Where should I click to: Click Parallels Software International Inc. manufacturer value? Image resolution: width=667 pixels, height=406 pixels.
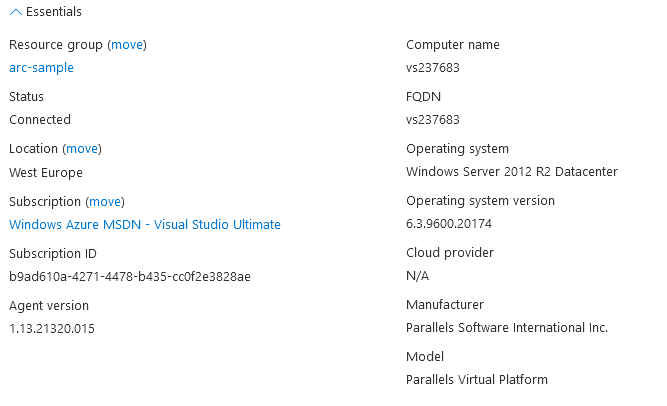pyautogui.click(x=507, y=328)
